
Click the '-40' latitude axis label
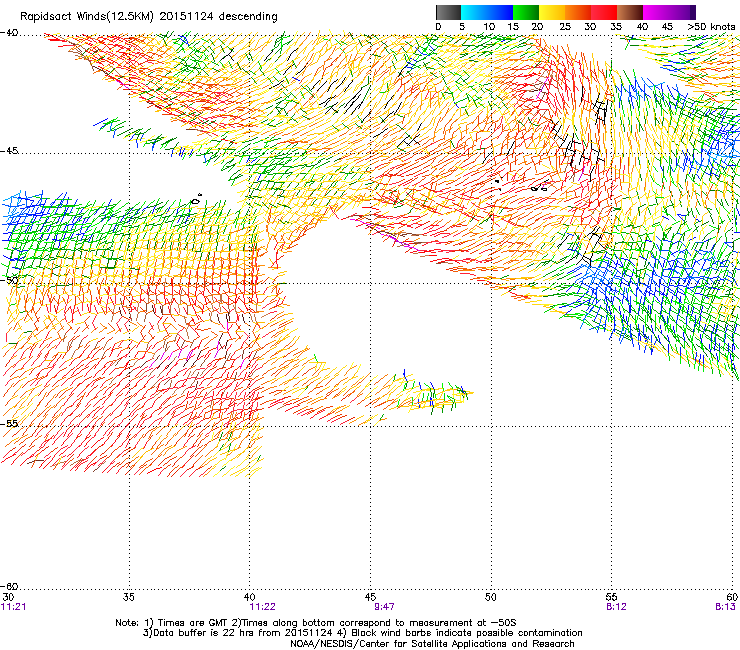pyautogui.click(x=9, y=33)
